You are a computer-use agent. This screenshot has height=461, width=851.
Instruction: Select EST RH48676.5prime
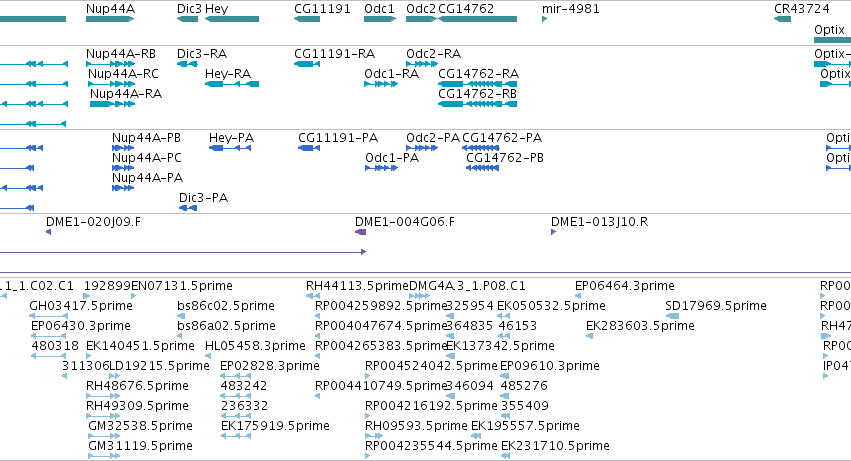[103, 396]
